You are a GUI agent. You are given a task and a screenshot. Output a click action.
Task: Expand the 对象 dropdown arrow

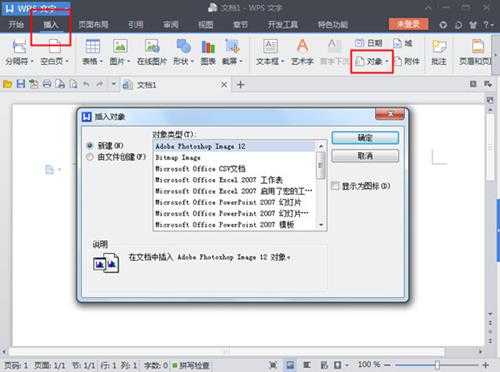tap(387, 61)
